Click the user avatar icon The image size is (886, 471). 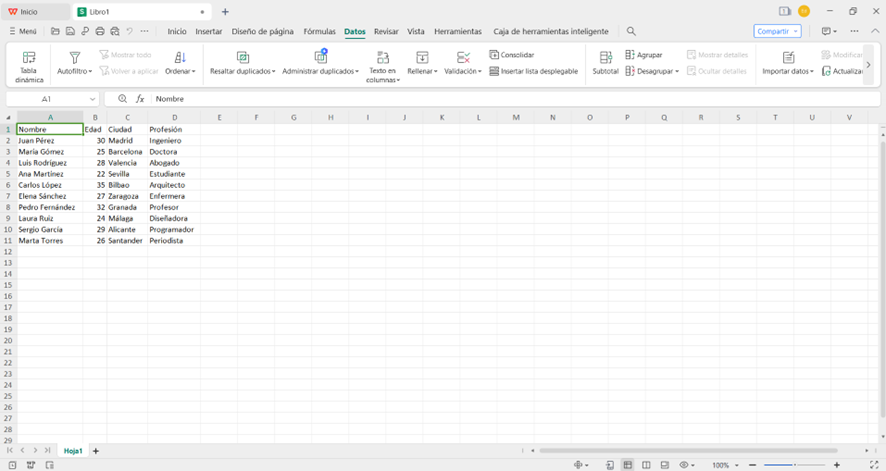(x=804, y=11)
